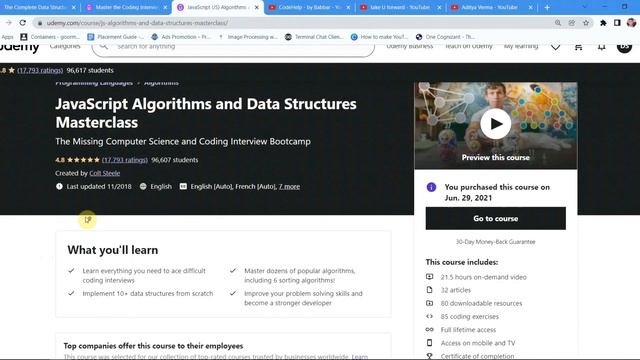This screenshot has width=640, height=360.
Task: Open the Chrome profile avatar
Action: (631, 23)
